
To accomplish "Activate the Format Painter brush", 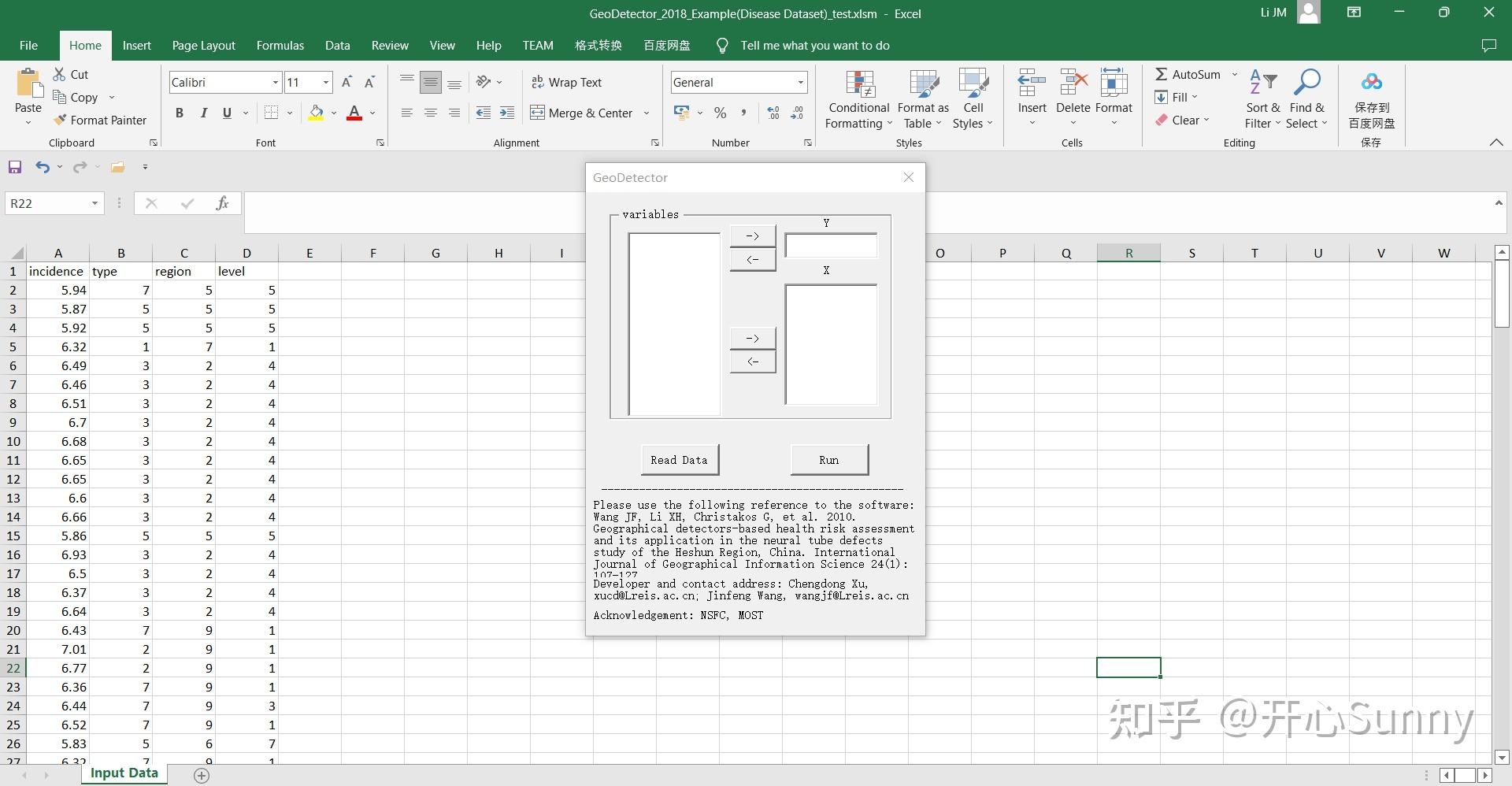I will pos(60,120).
